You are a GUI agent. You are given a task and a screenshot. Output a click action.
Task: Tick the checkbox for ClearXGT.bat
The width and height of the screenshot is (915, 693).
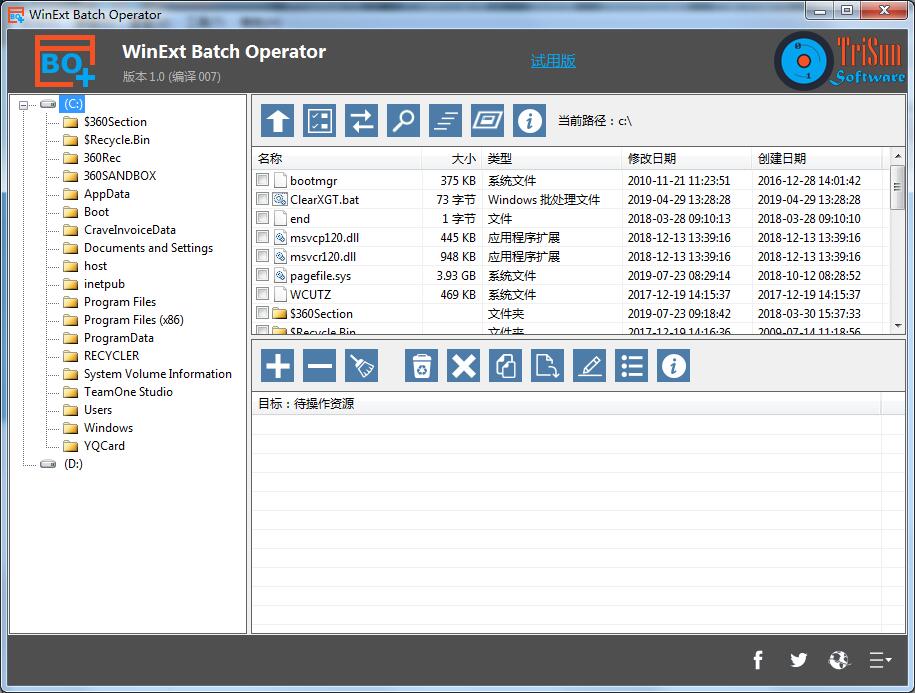[x=263, y=200]
